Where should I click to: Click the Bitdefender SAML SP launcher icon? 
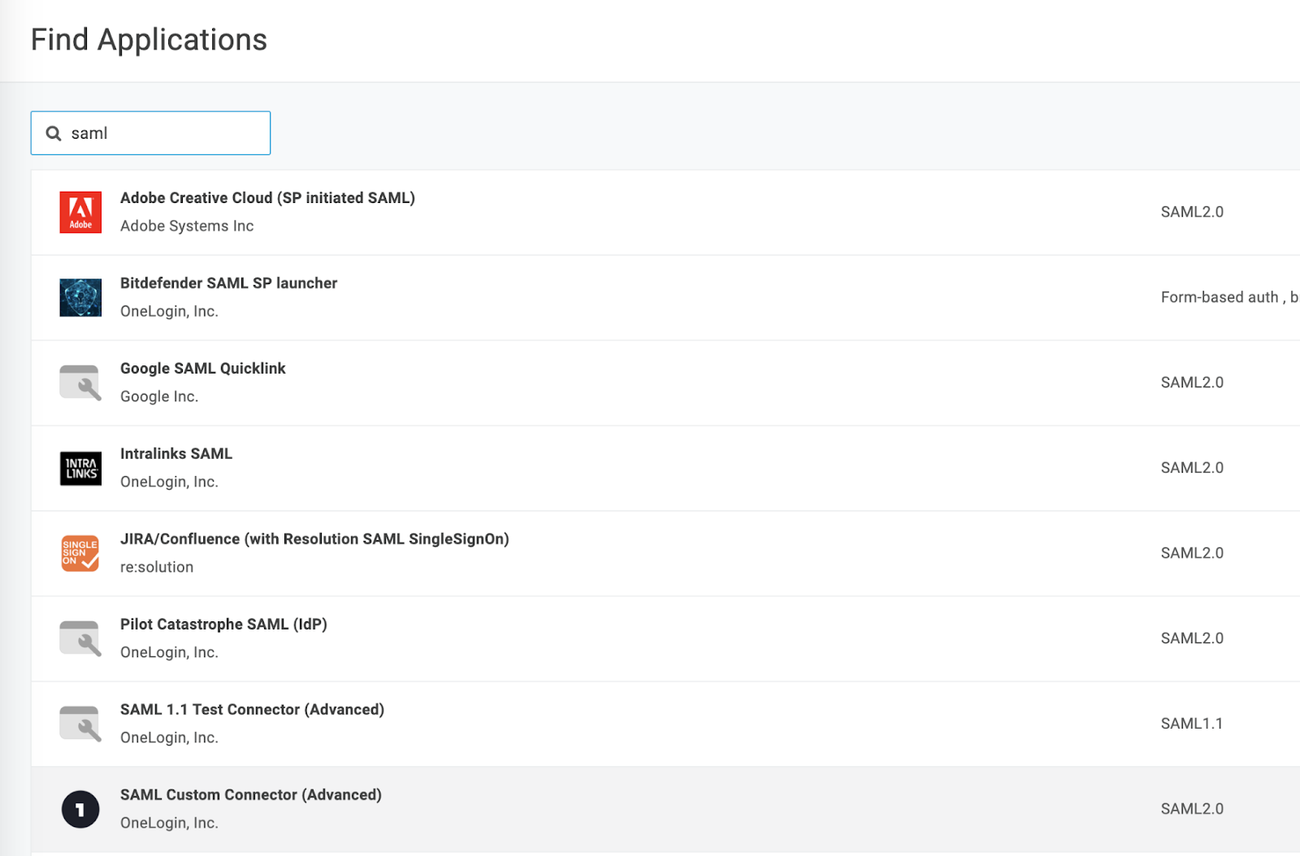[80, 298]
